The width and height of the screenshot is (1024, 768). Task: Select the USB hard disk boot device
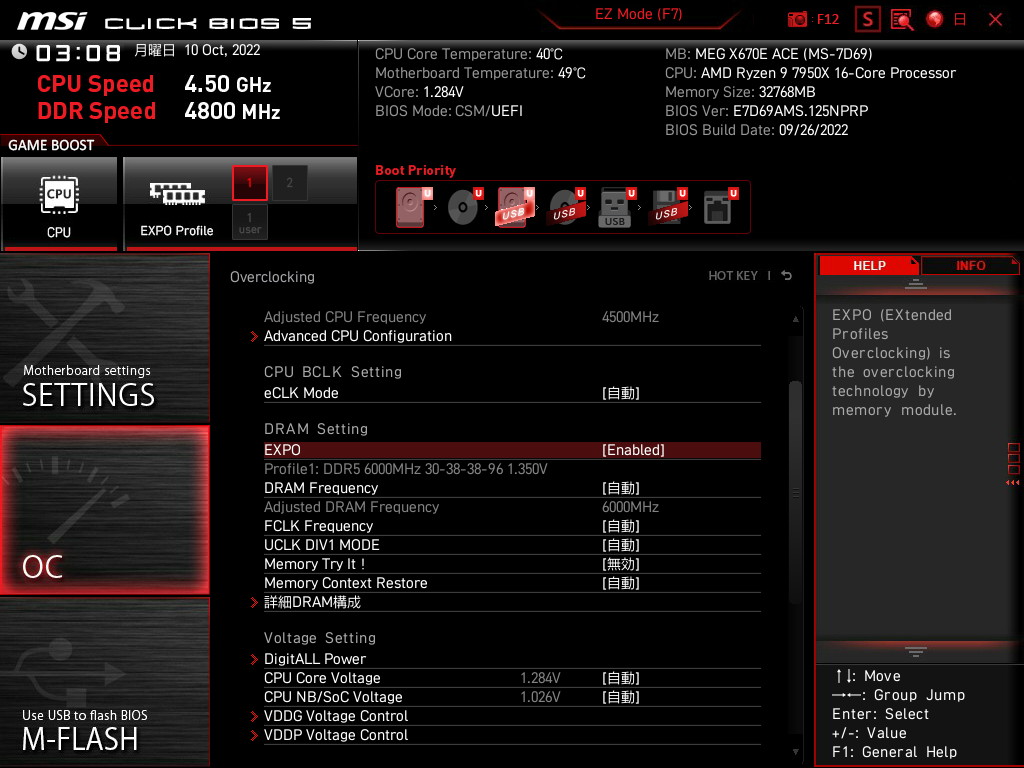coord(515,207)
